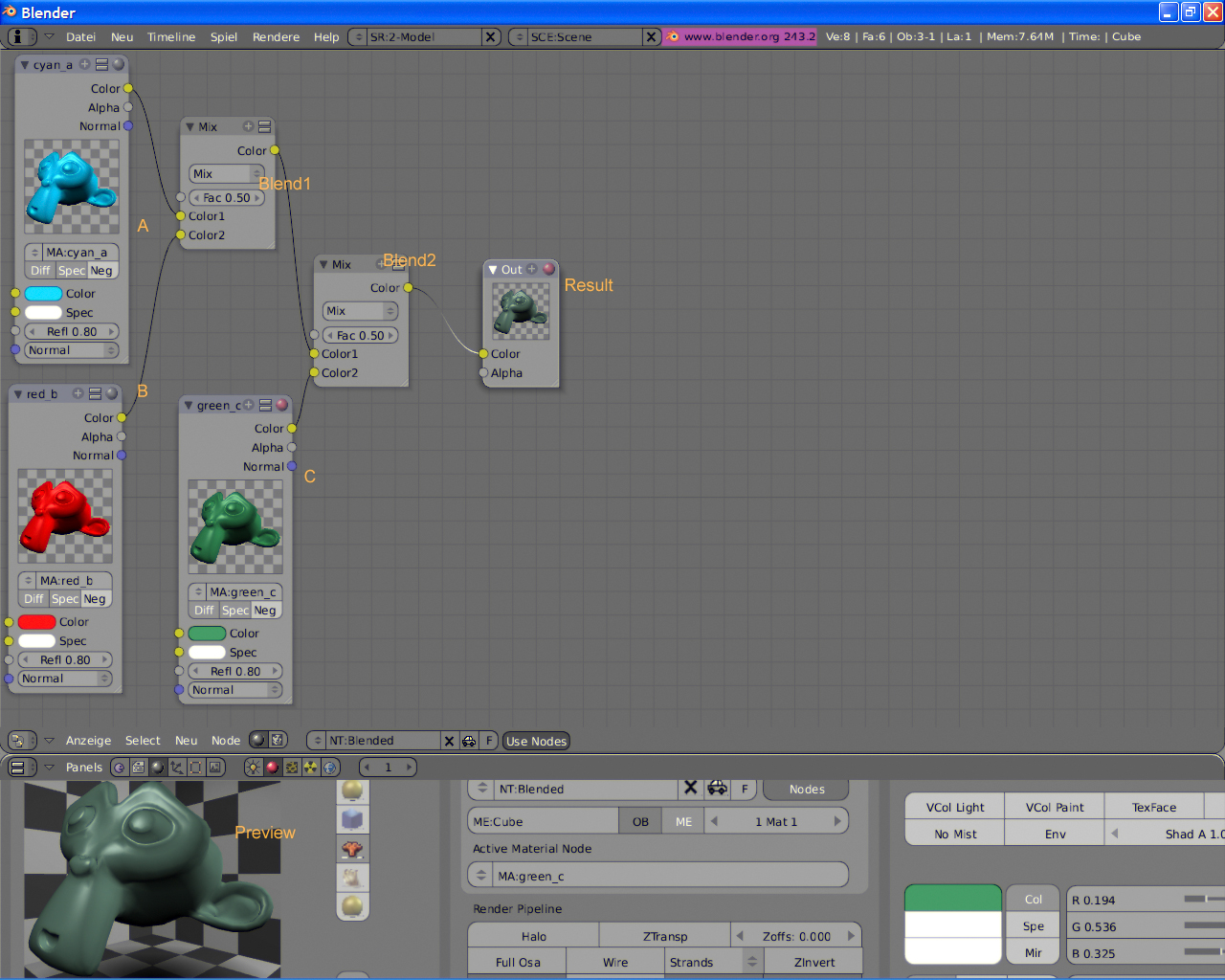Image resolution: width=1225 pixels, height=980 pixels.
Task: Collapse the cyan_a node with its triangle
Action: (x=25, y=65)
